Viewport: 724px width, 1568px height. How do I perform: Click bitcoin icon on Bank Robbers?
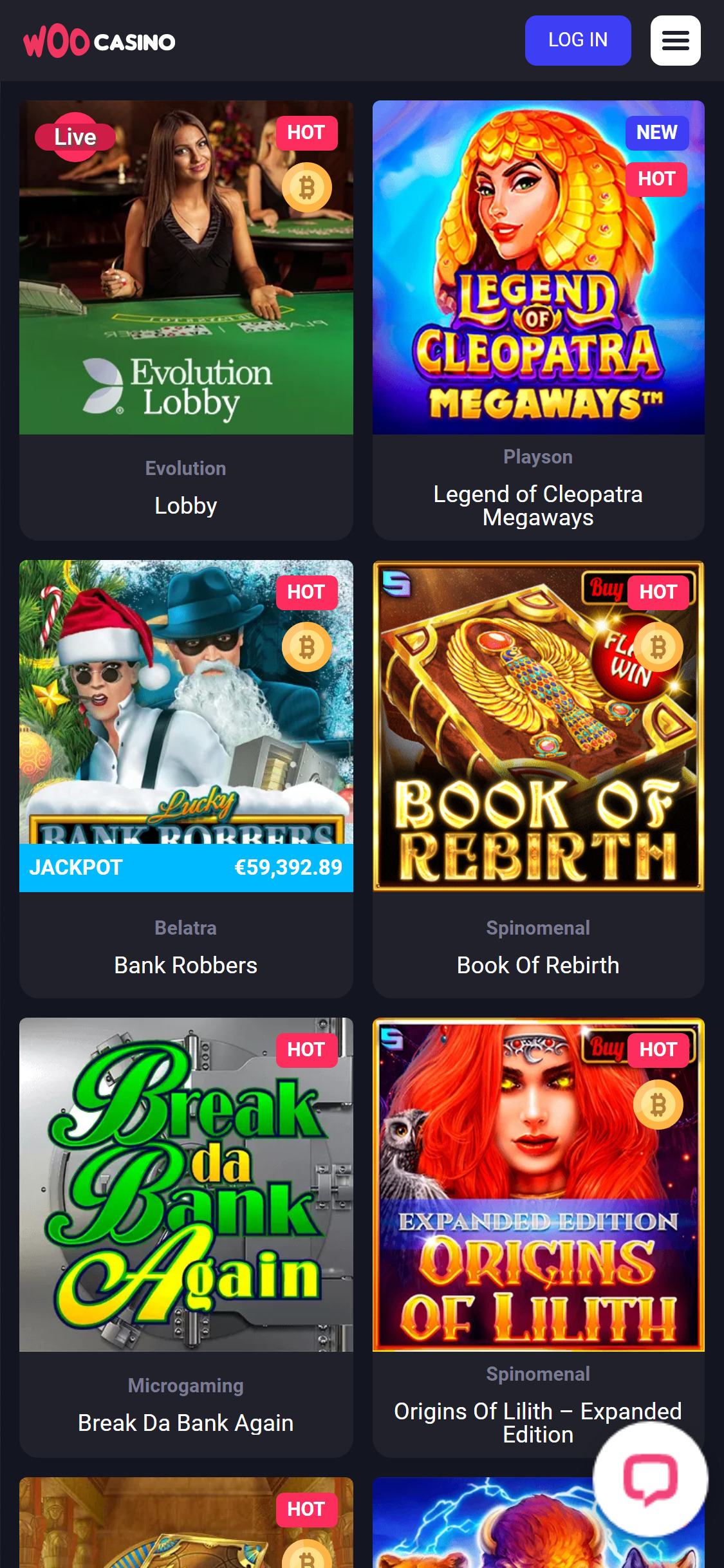307,647
